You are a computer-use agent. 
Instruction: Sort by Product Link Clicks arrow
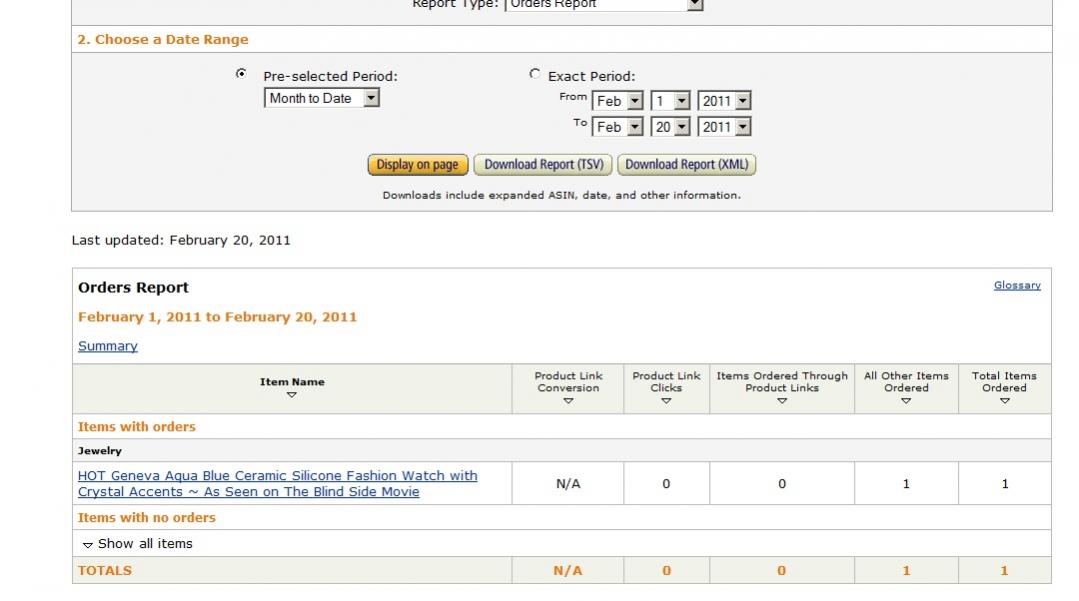666,401
